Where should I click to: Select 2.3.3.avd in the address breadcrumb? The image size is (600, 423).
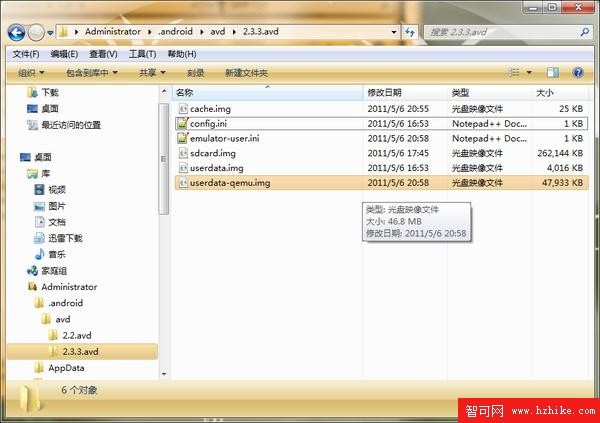click(x=261, y=32)
